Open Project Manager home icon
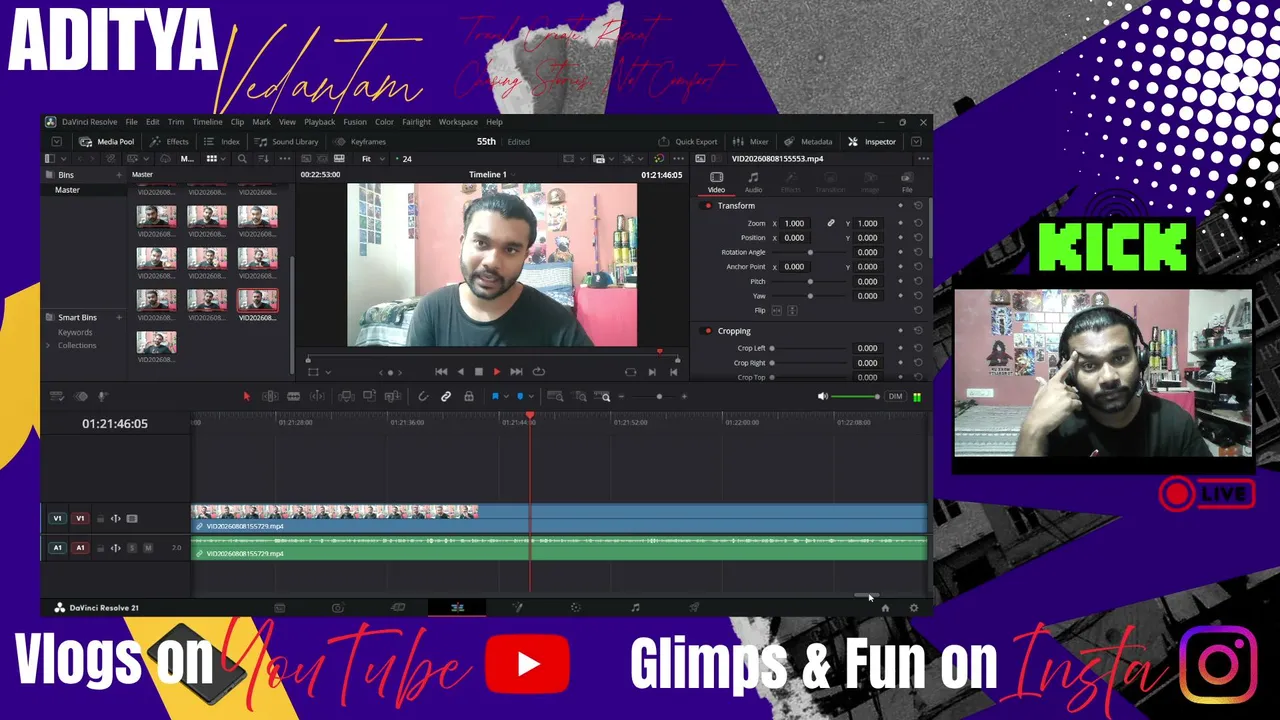This screenshot has height=720, width=1280. pos(885,608)
